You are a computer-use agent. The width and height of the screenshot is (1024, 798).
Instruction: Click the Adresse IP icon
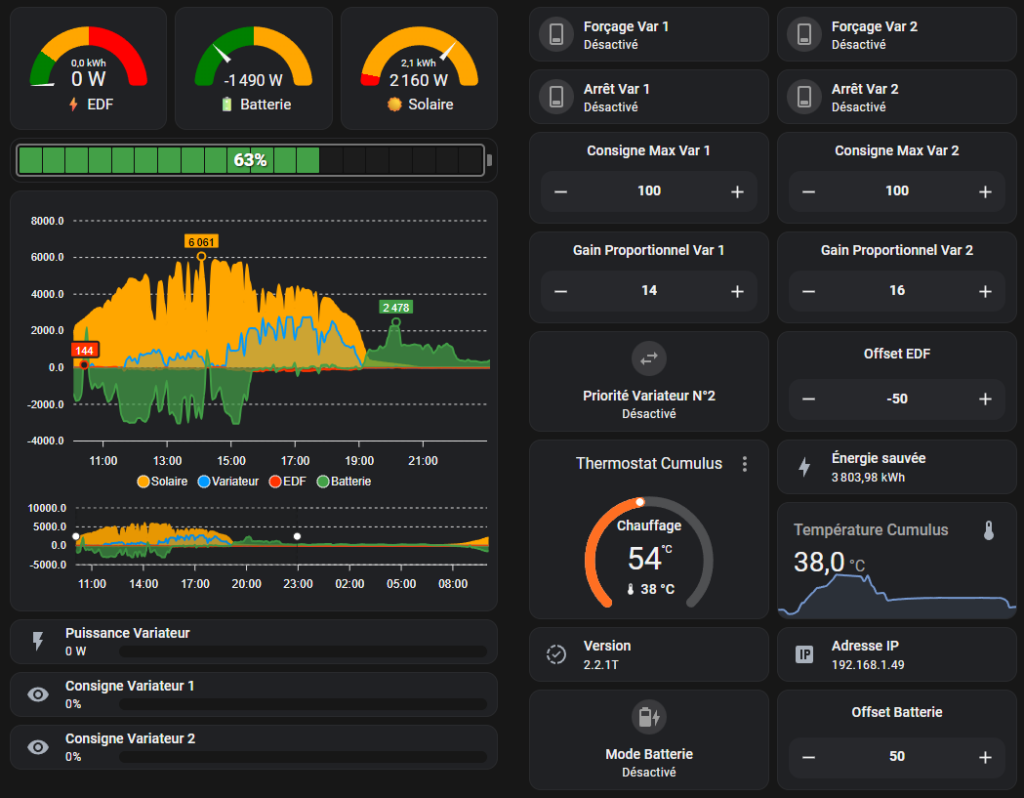(x=805, y=654)
